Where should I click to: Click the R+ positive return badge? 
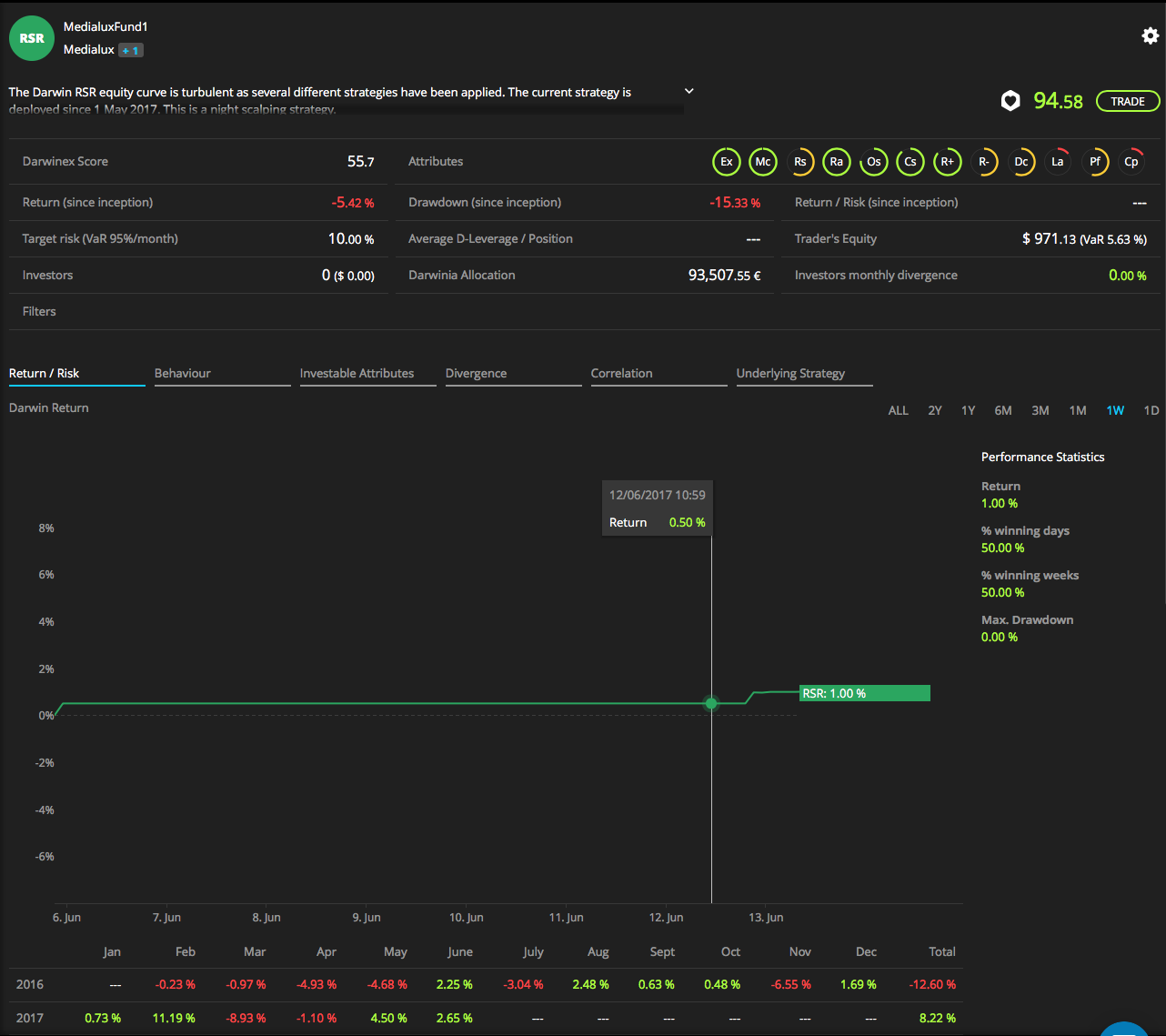[948, 162]
